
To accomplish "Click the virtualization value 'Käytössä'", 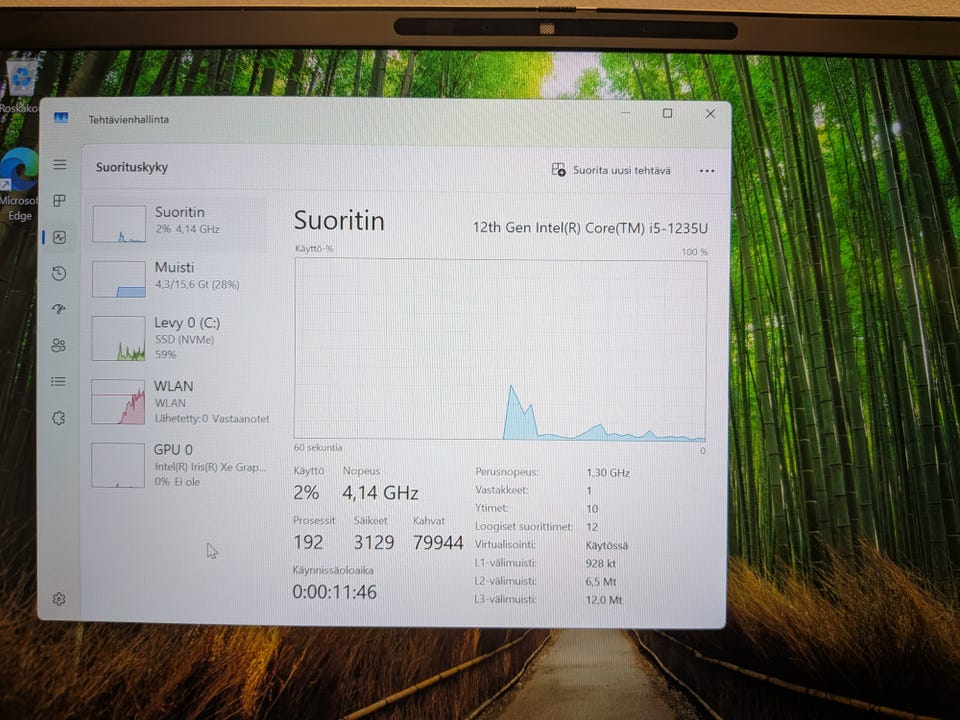I will (607, 545).
